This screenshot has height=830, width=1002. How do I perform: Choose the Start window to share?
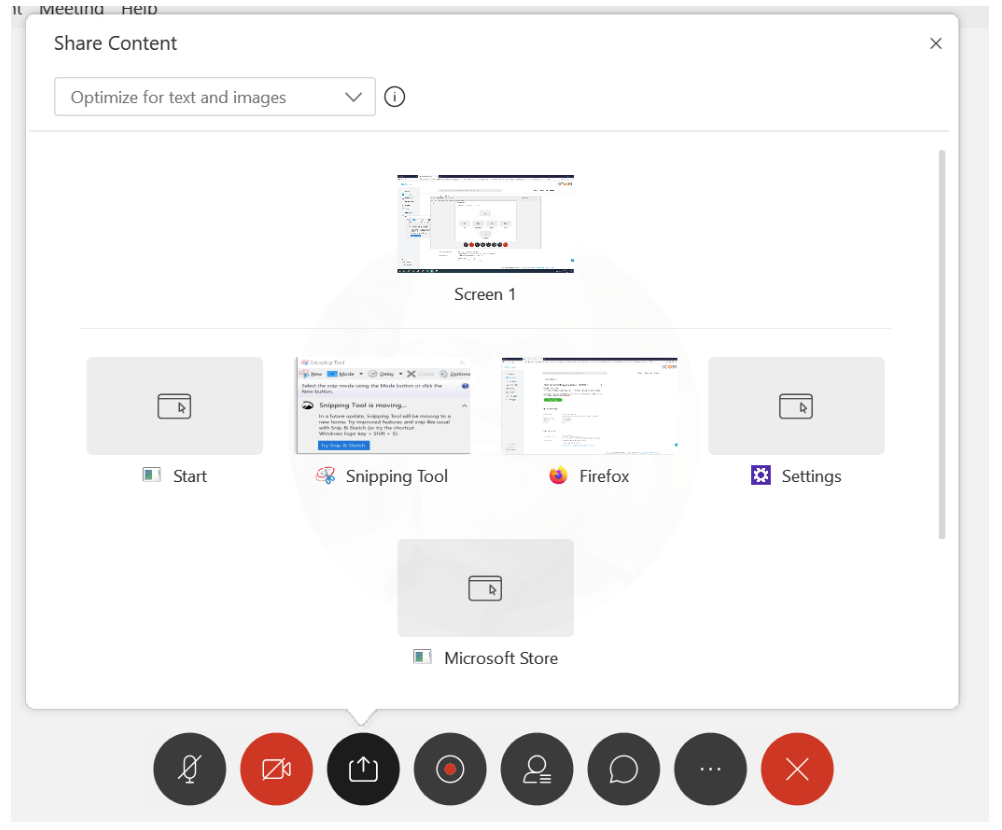coord(175,406)
